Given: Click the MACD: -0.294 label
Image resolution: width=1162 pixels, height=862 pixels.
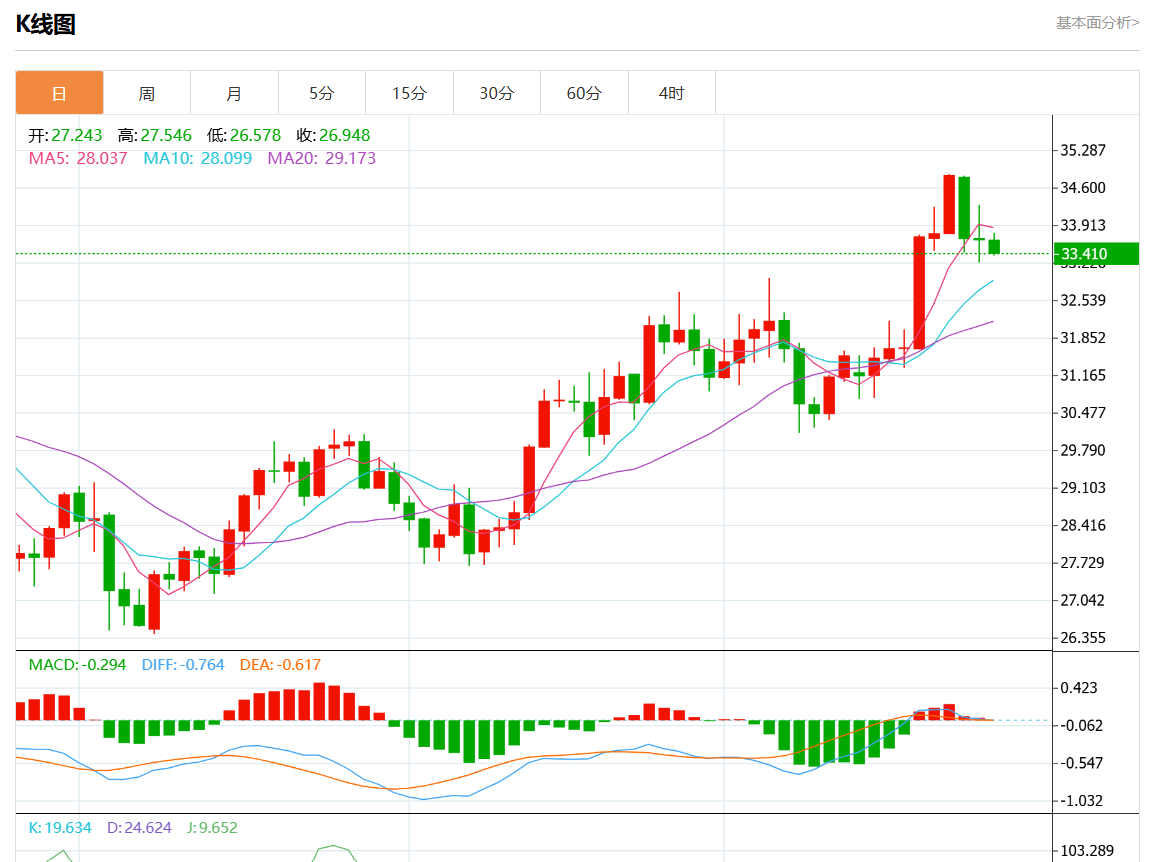Looking at the screenshot, I should click(x=77, y=665).
